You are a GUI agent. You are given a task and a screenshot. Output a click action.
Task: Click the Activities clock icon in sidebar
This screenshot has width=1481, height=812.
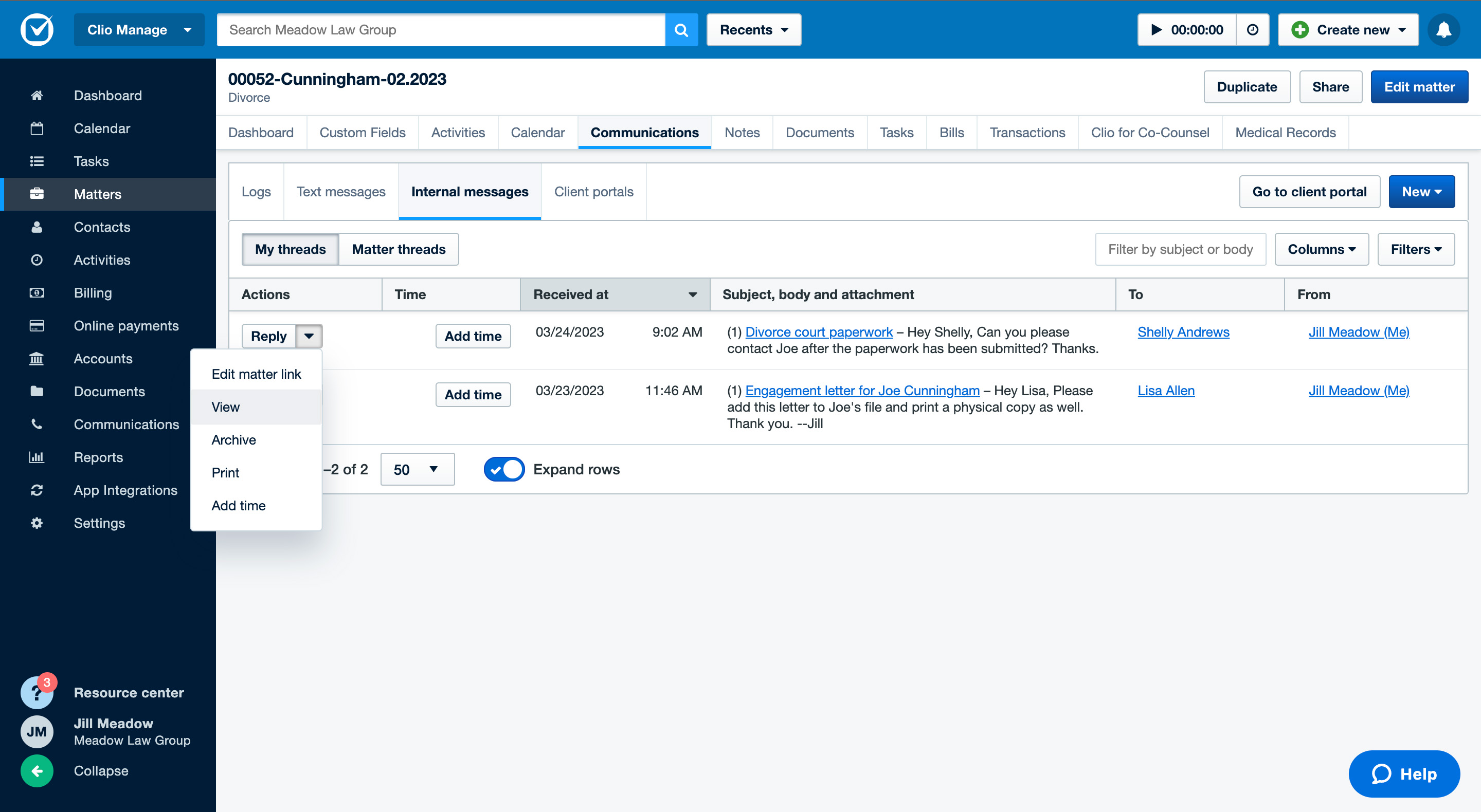[37, 260]
